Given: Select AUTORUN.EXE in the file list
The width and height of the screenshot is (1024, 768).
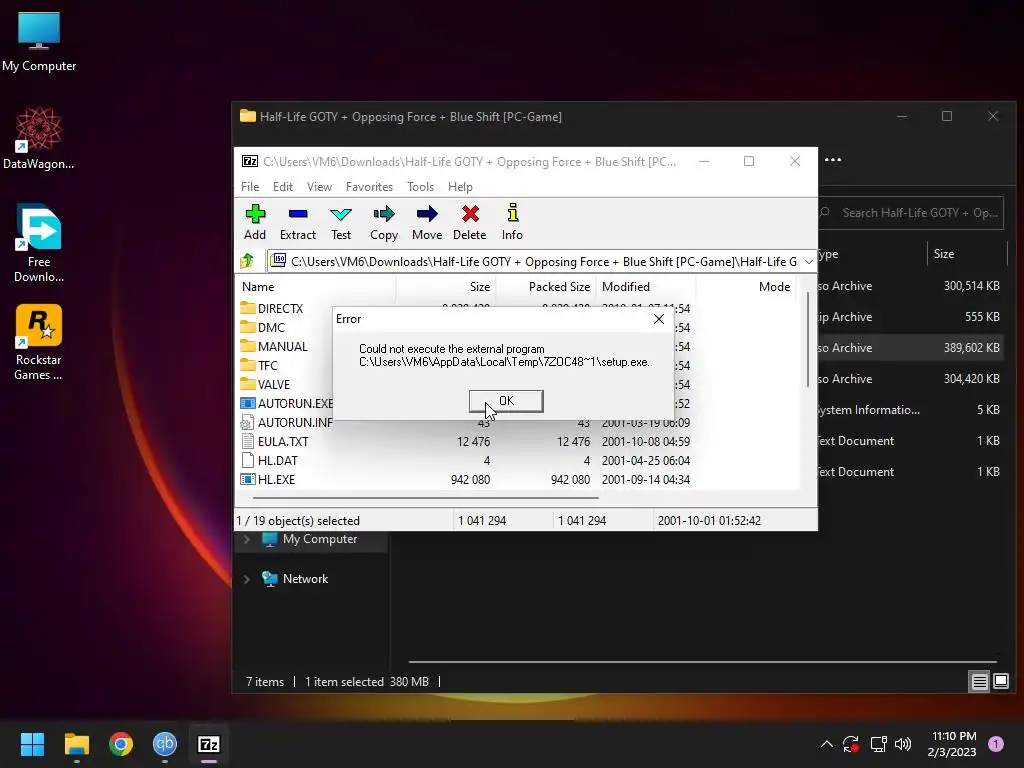Looking at the screenshot, I should point(286,404).
